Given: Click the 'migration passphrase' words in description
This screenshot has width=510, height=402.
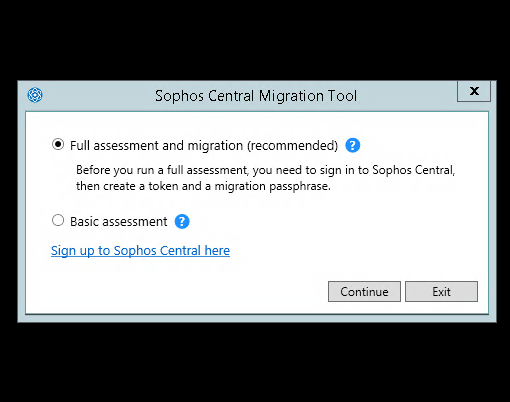Looking at the screenshot, I should [x=272, y=186].
